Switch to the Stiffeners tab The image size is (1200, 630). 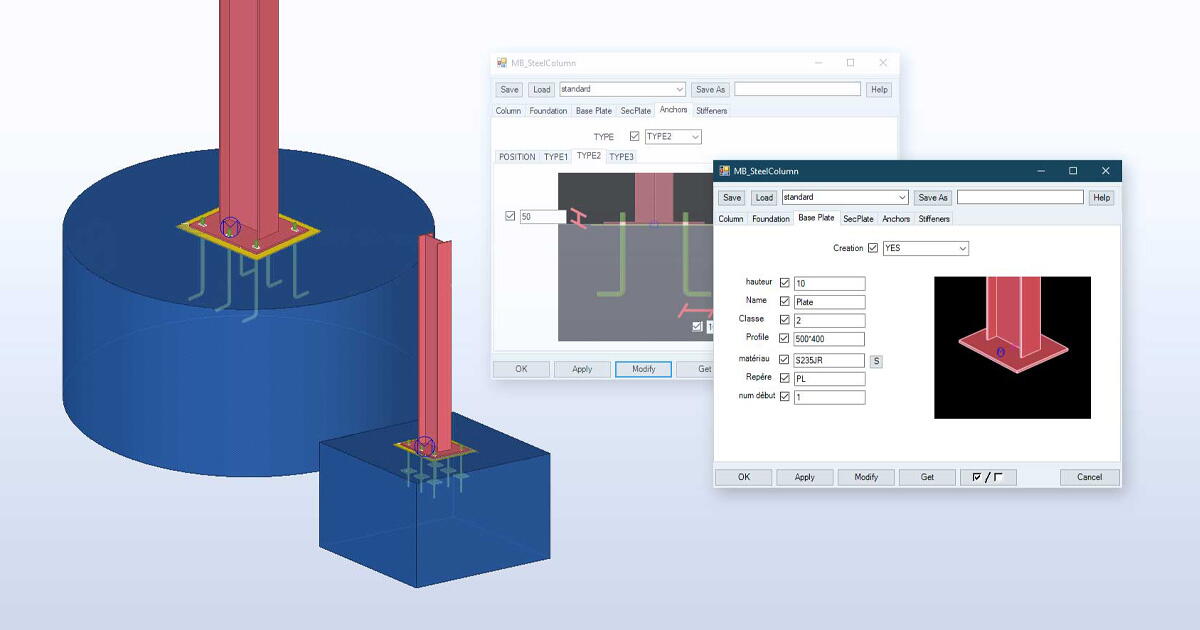(933, 218)
